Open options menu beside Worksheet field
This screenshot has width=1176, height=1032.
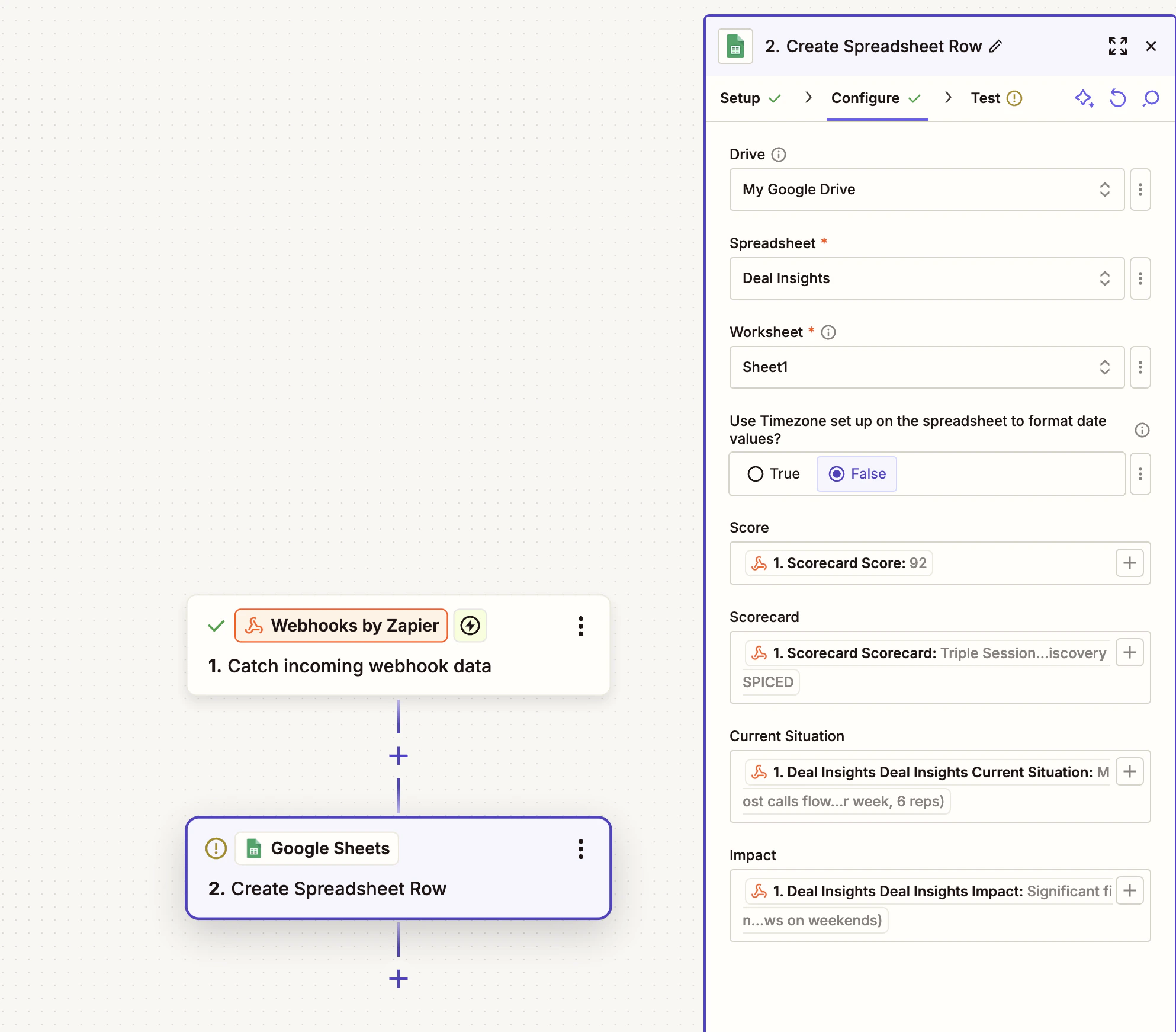tap(1140, 367)
